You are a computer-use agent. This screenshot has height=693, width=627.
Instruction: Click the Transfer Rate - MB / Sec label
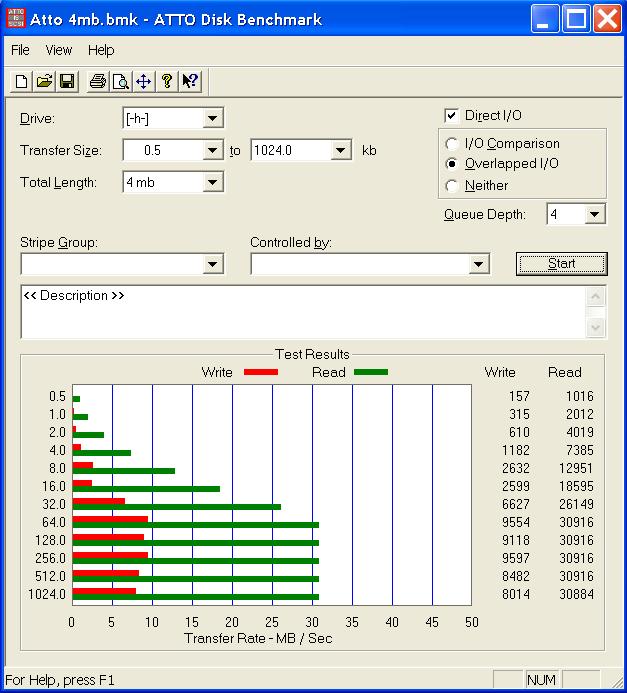click(258, 638)
